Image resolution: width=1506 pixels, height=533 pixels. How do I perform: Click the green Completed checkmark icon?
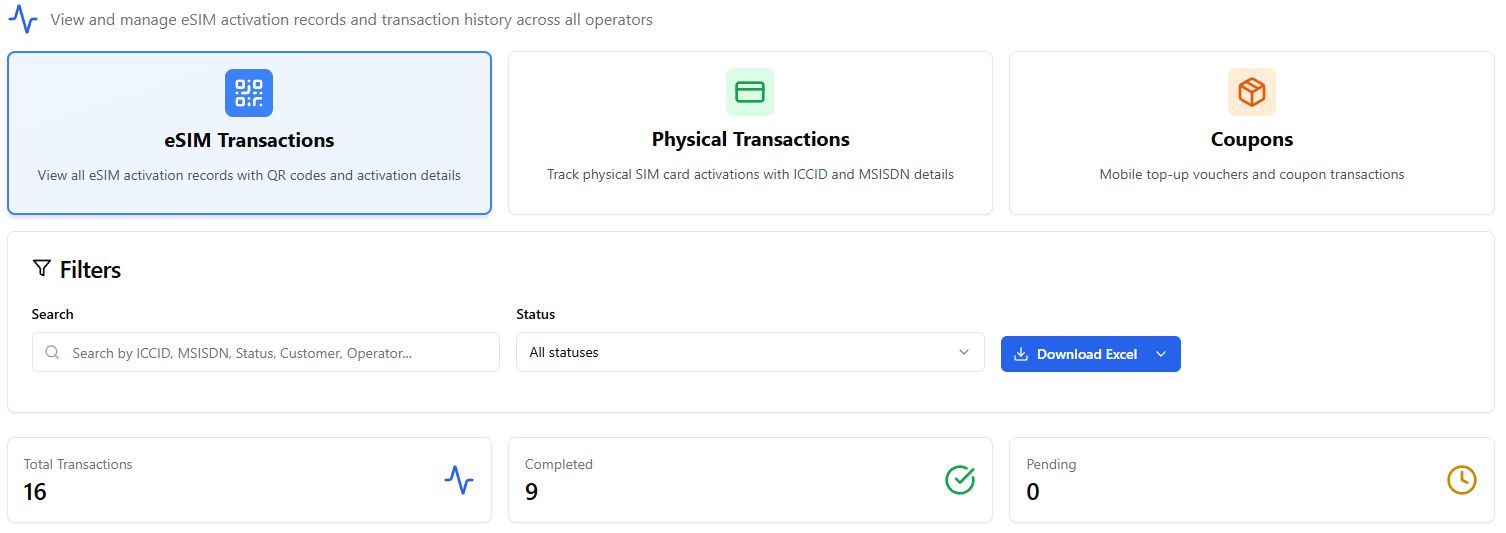point(960,480)
